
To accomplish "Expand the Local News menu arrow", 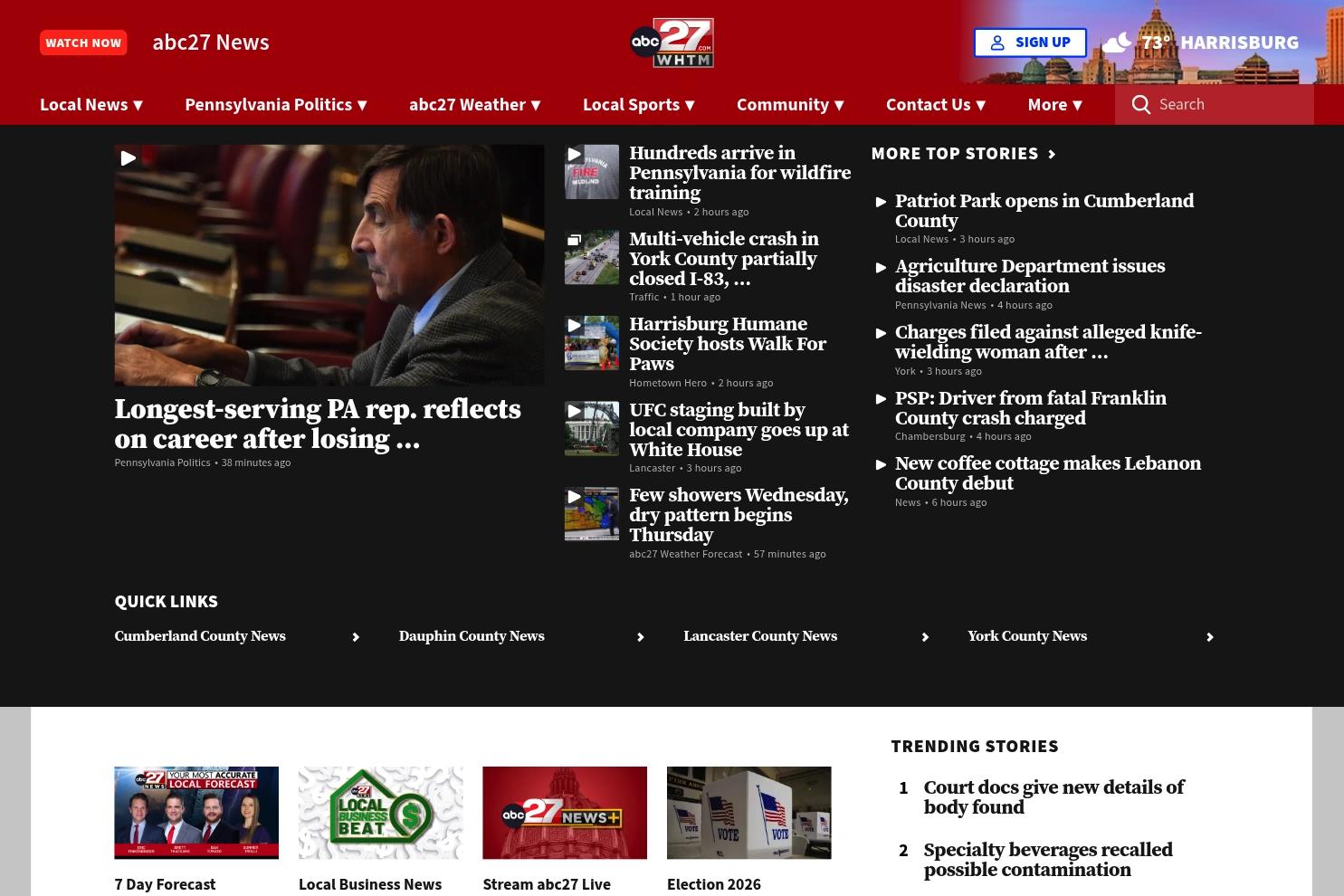I will pyautogui.click(x=138, y=106).
